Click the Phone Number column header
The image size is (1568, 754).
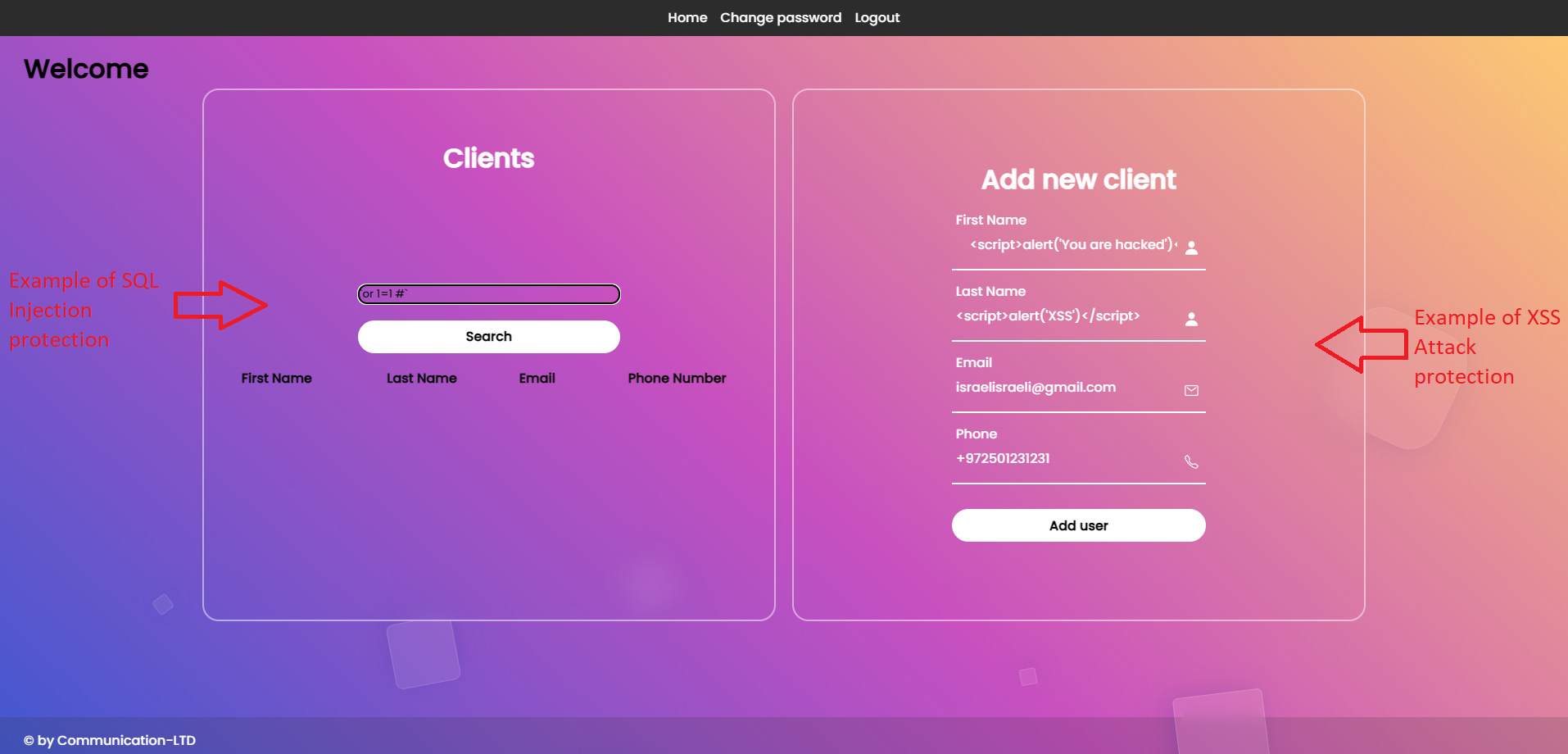tap(678, 379)
